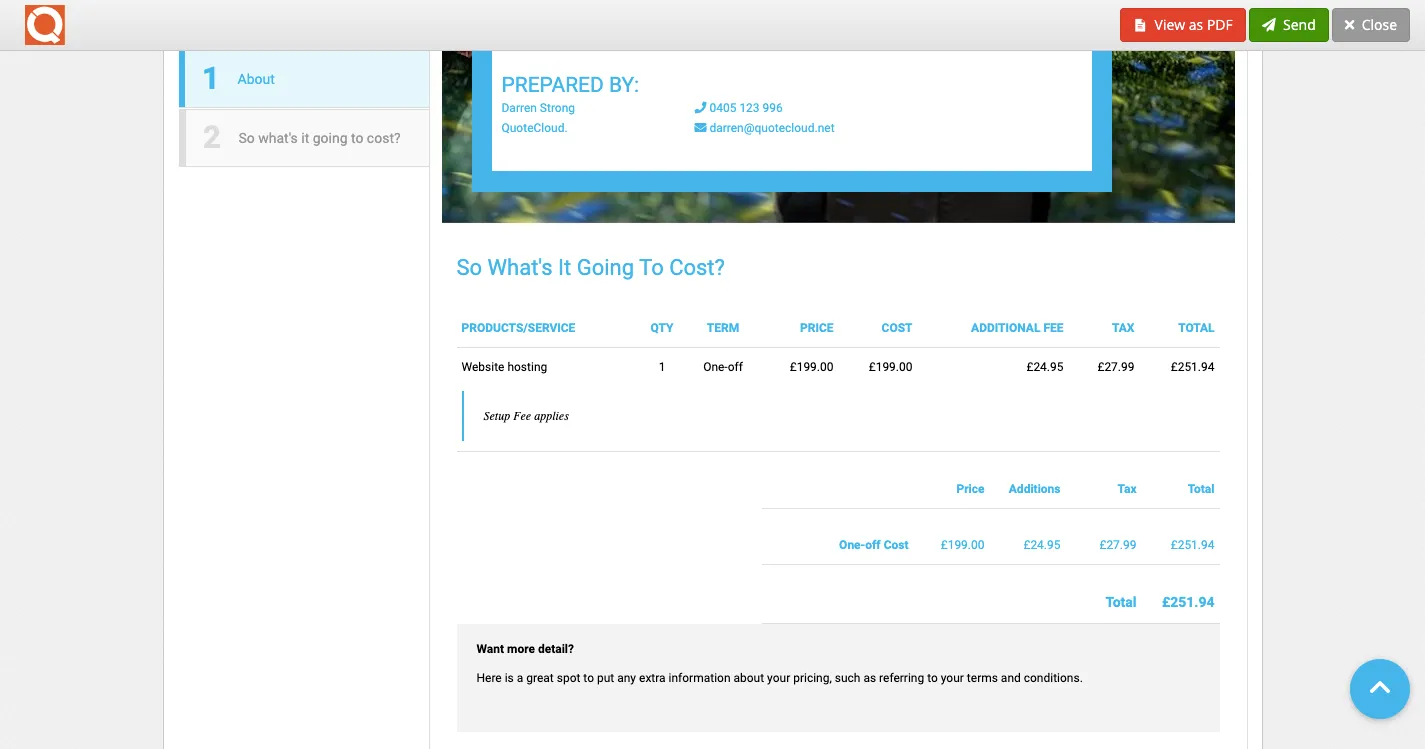Click the scroll-to-top chevron button
1425x749 pixels.
pos(1379,688)
